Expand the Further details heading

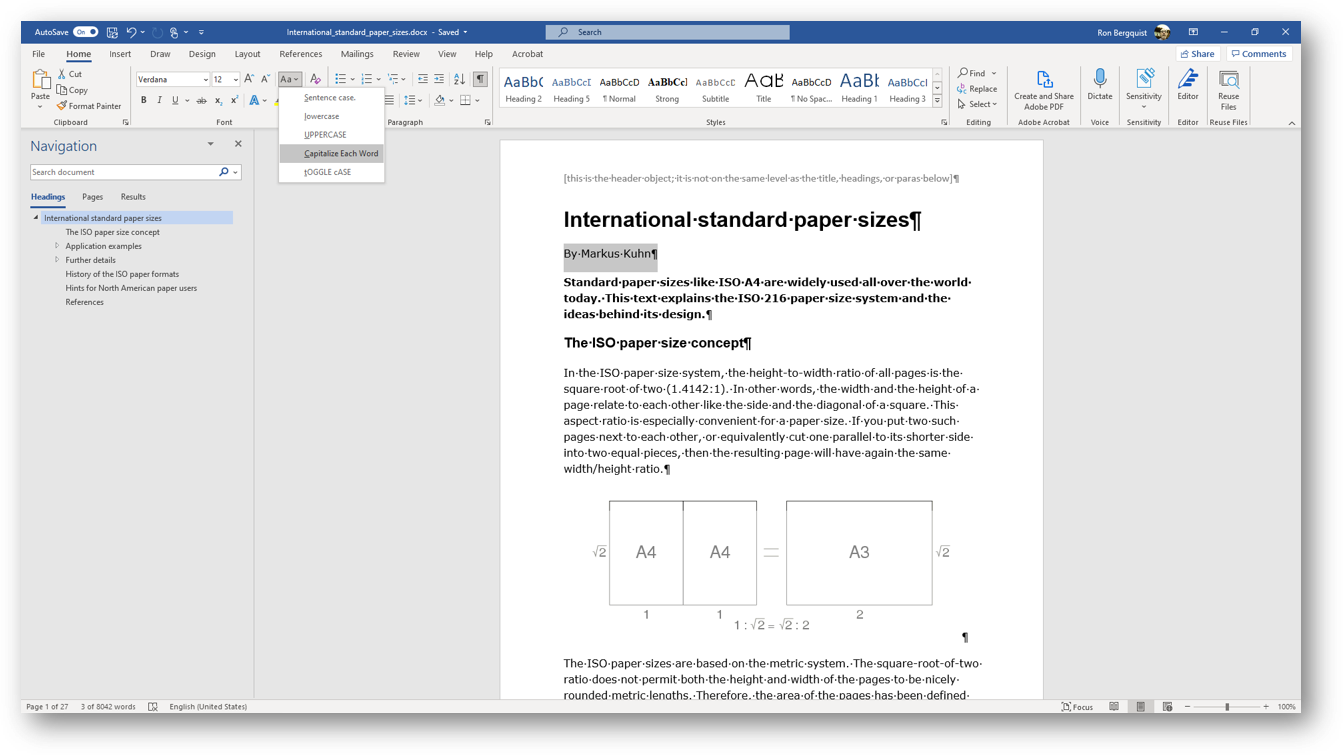(x=57, y=260)
